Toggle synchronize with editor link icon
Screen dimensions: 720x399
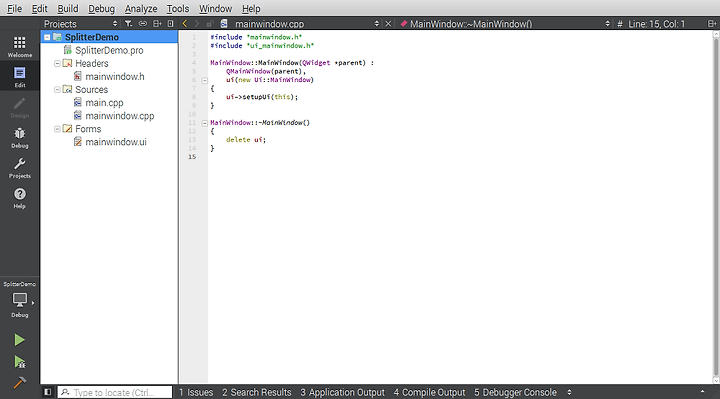coord(143,23)
